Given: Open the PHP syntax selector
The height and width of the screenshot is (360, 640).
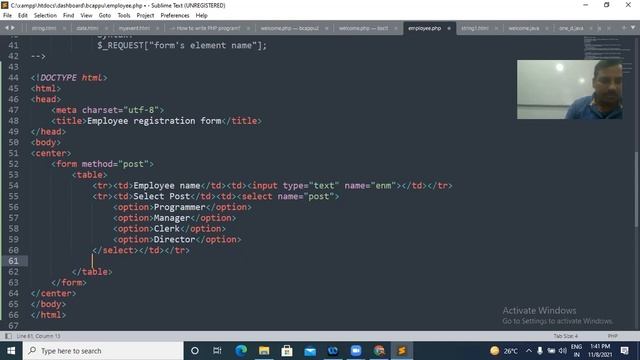Looking at the screenshot, I should pyautogui.click(x=612, y=336).
